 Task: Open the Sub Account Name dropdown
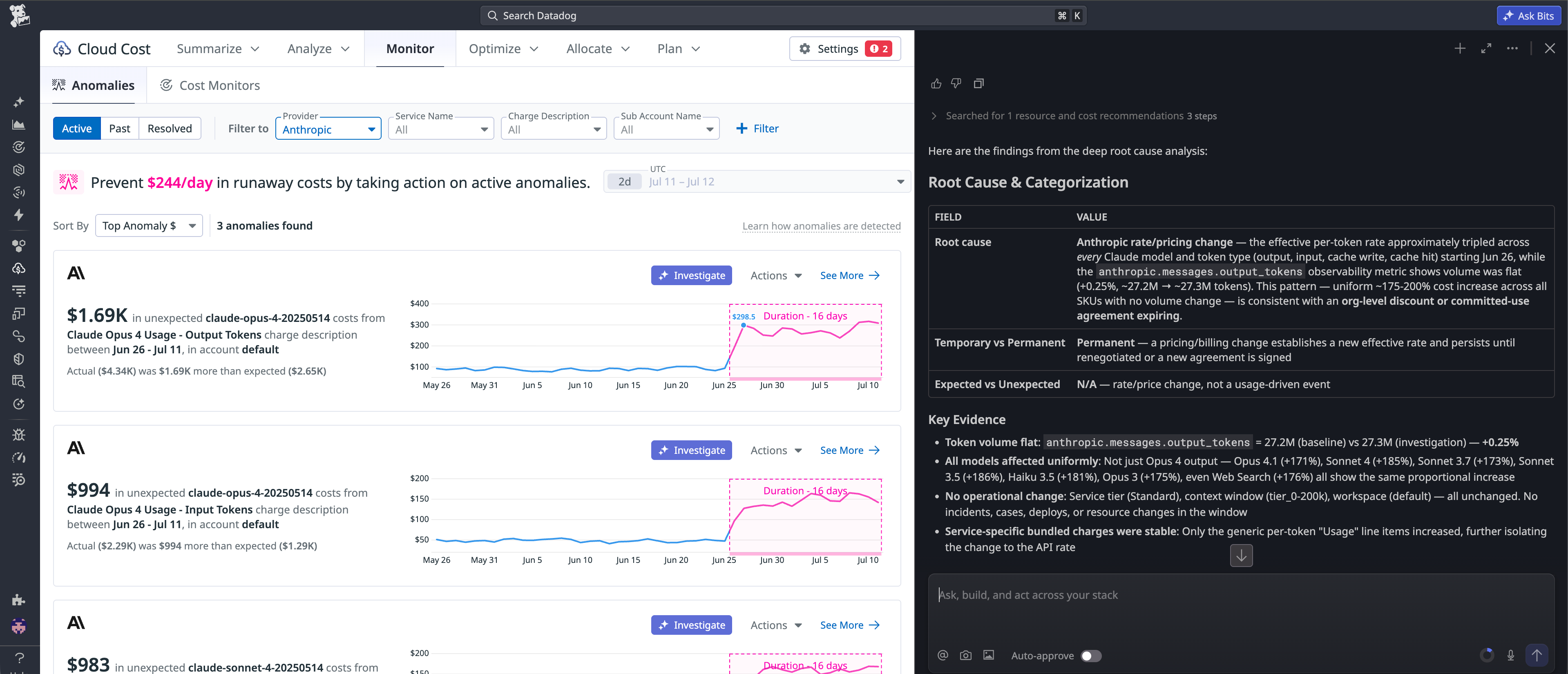pyautogui.click(x=666, y=129)
